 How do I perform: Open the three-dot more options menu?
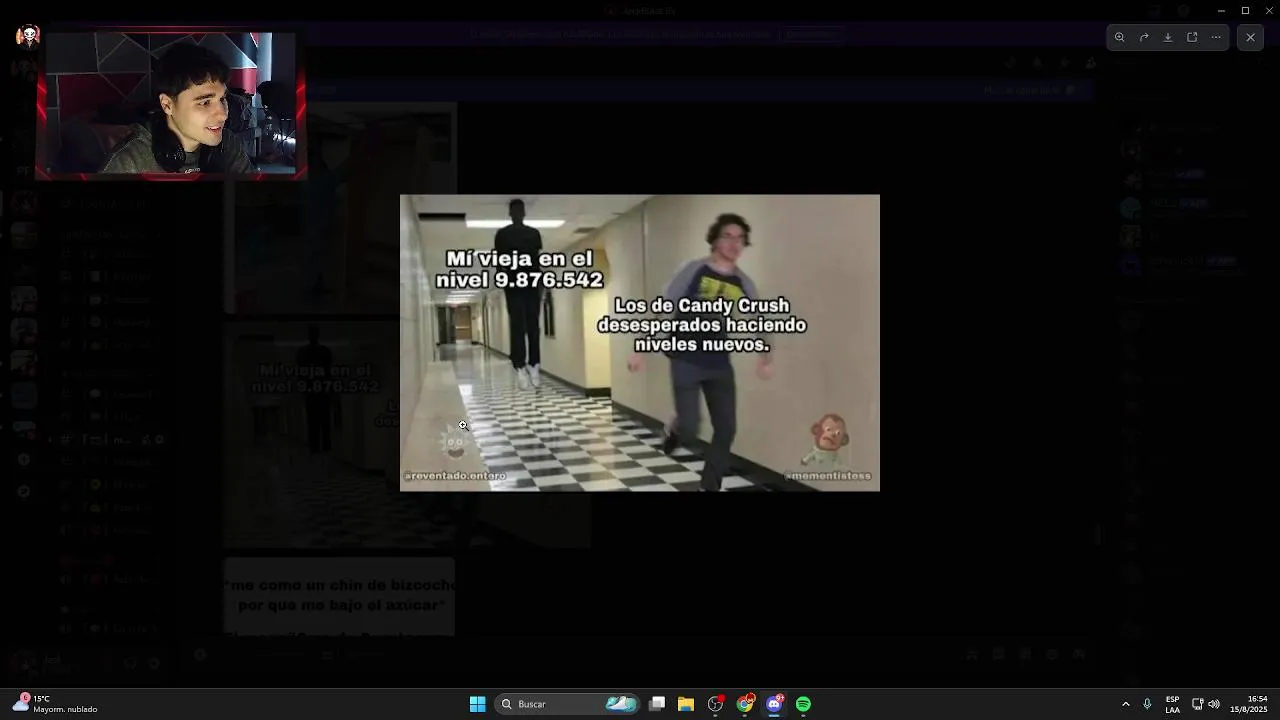click(1216, 37)
